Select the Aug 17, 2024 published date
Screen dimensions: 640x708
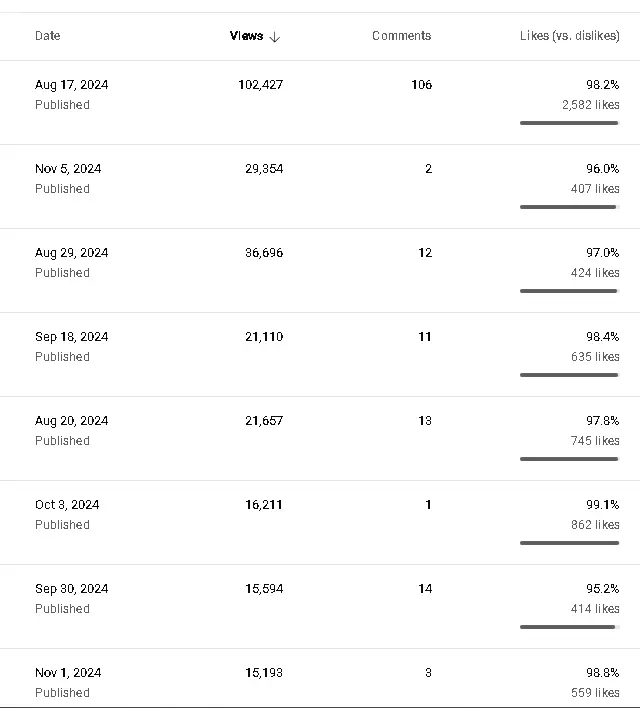tap(71, 84)
